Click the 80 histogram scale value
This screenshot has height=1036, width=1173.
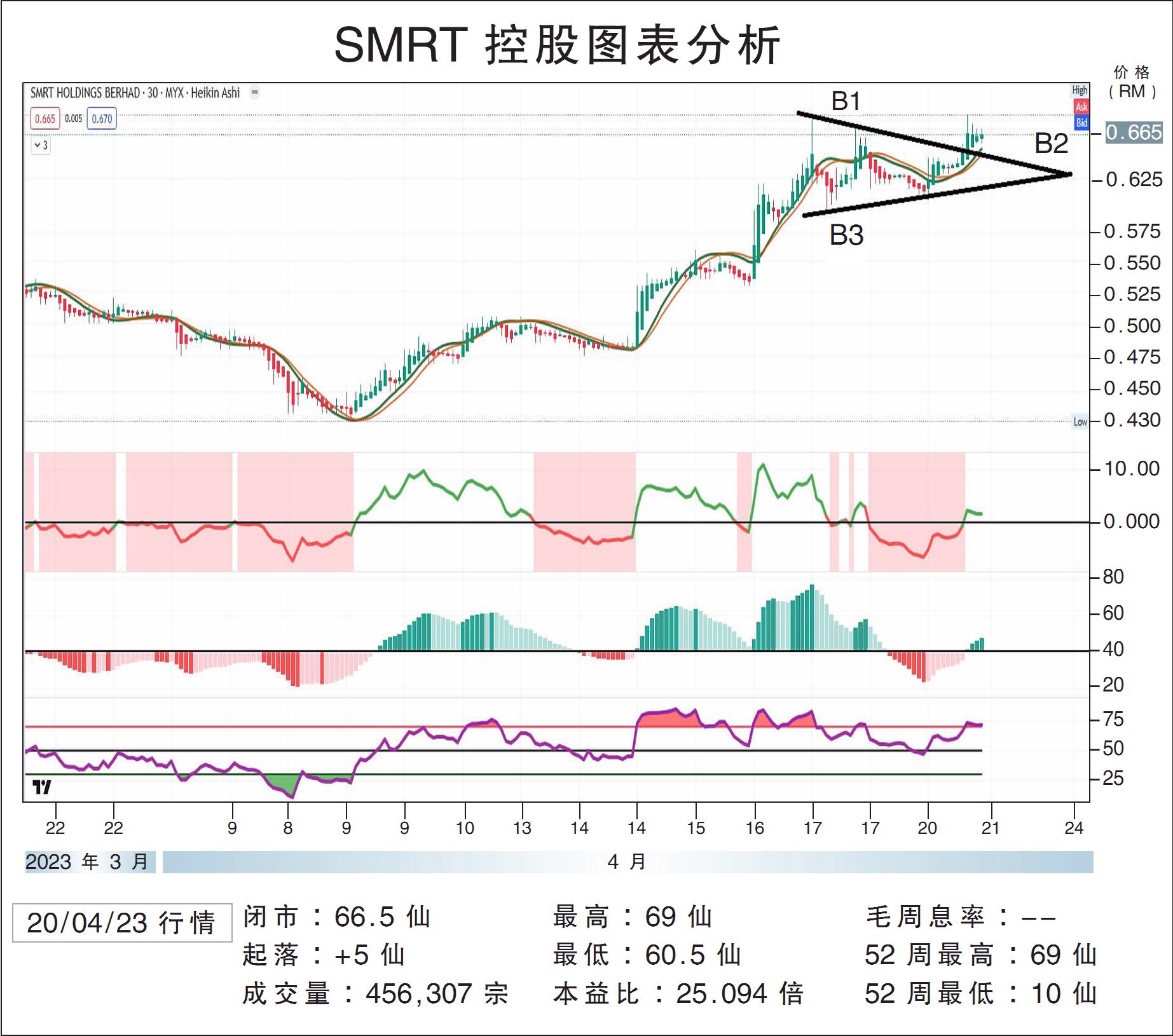click(1113, 577)
